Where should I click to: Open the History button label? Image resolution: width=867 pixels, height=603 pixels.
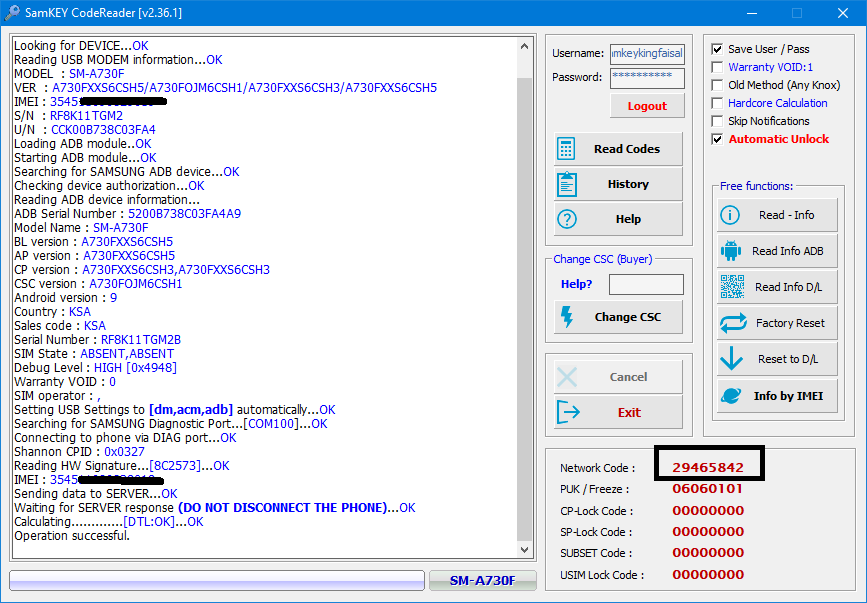[628, 184]
